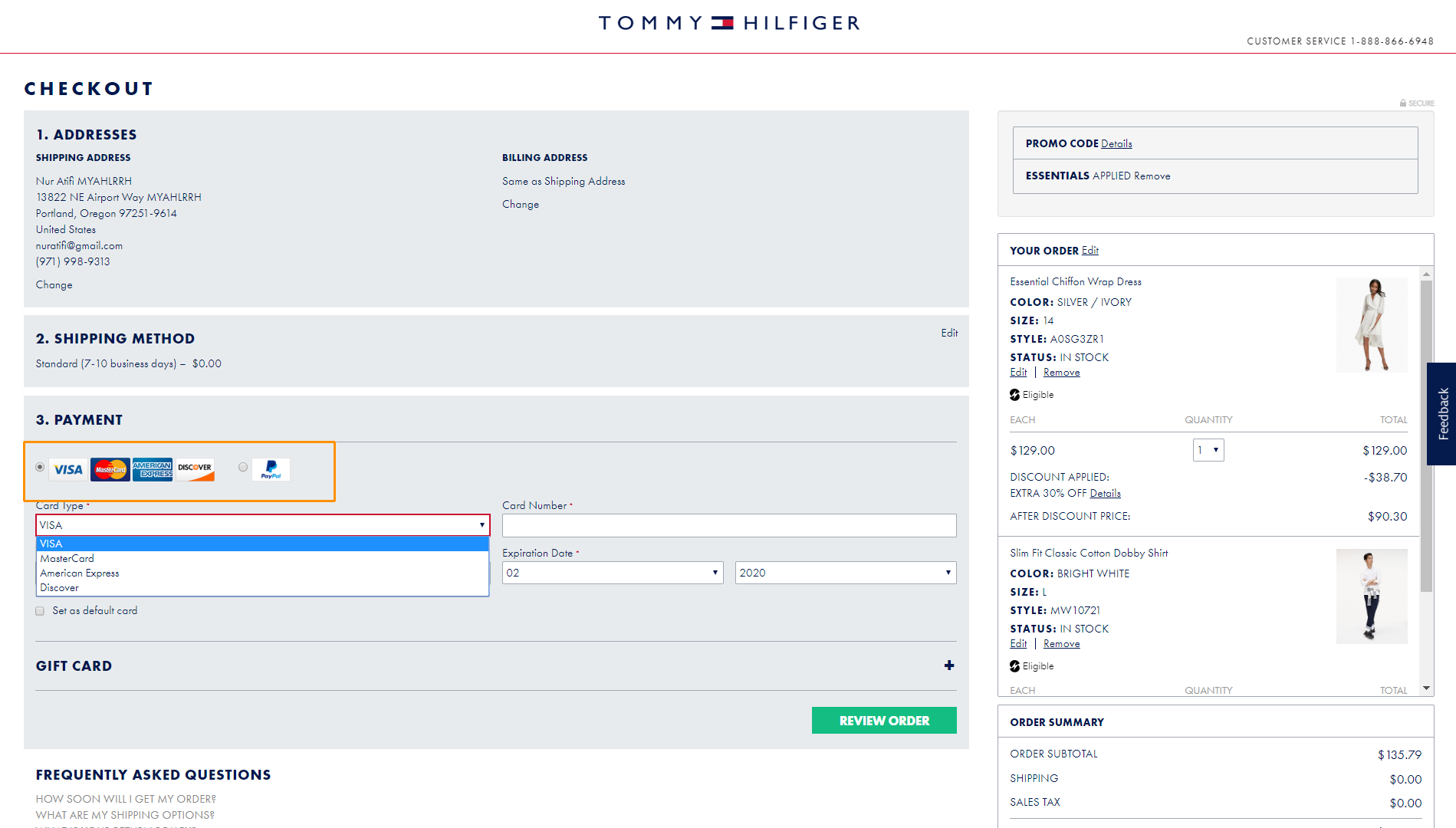Edit Your Order link
Screen dimensions: 1456x828
point(1090,251)
